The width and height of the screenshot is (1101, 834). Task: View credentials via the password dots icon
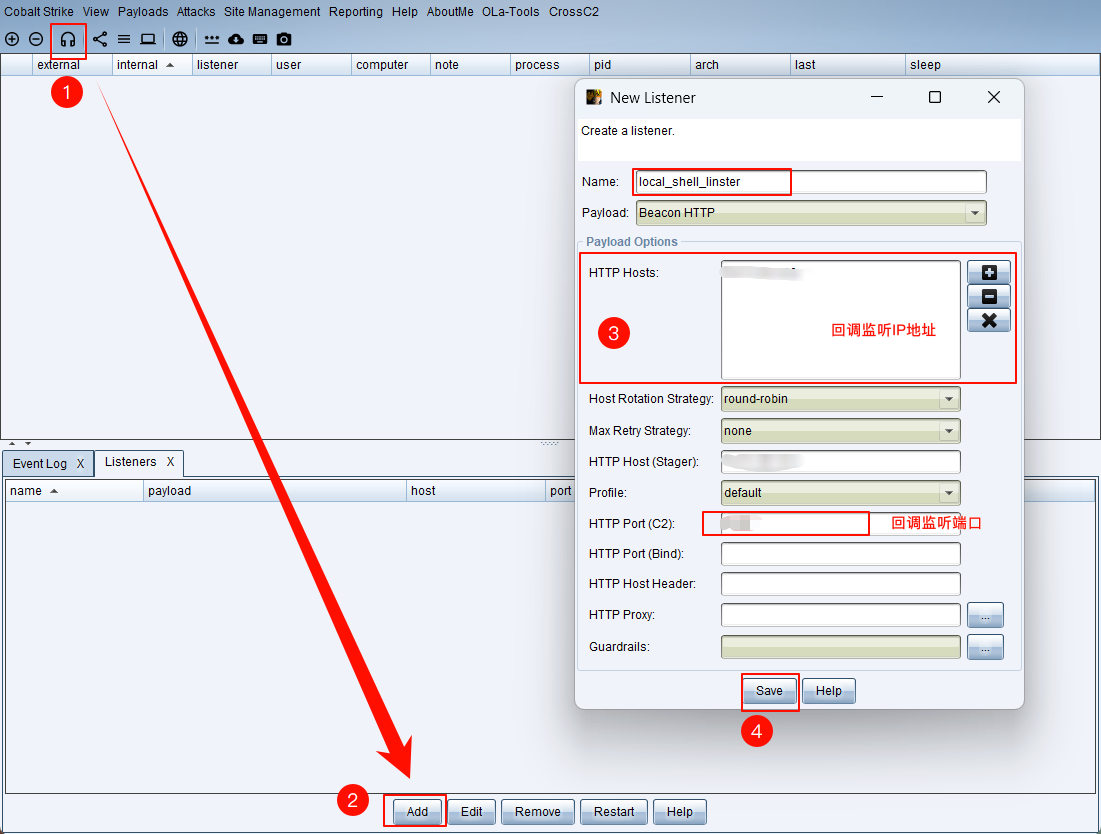pos(211,39)
